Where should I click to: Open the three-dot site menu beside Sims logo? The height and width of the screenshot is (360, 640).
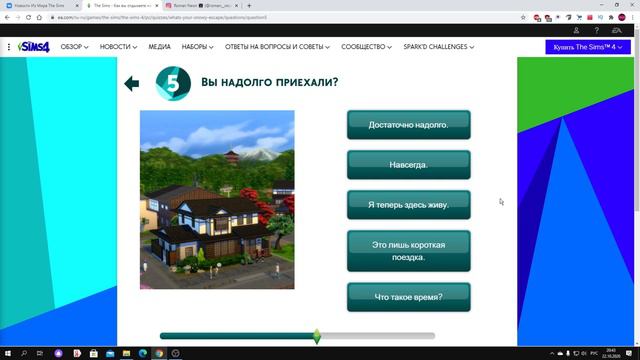pos(9,47)
